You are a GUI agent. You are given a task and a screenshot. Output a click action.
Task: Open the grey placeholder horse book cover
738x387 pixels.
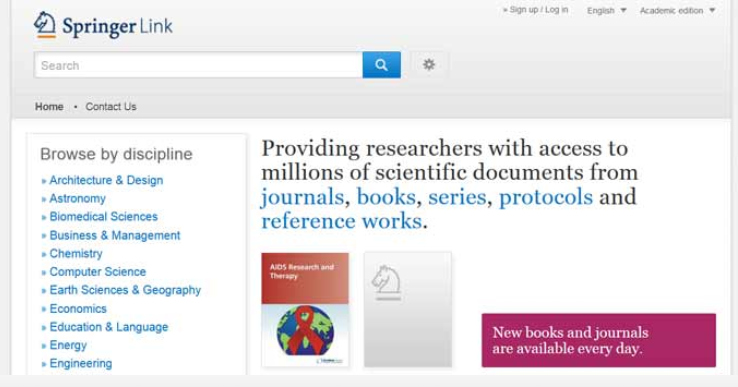tap(408, 310)
